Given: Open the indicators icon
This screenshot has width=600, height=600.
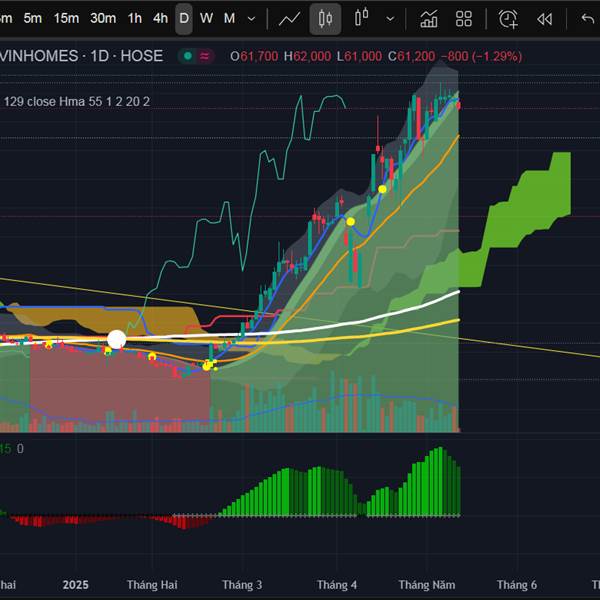Looking at the screenshot, I should (429, 18).
